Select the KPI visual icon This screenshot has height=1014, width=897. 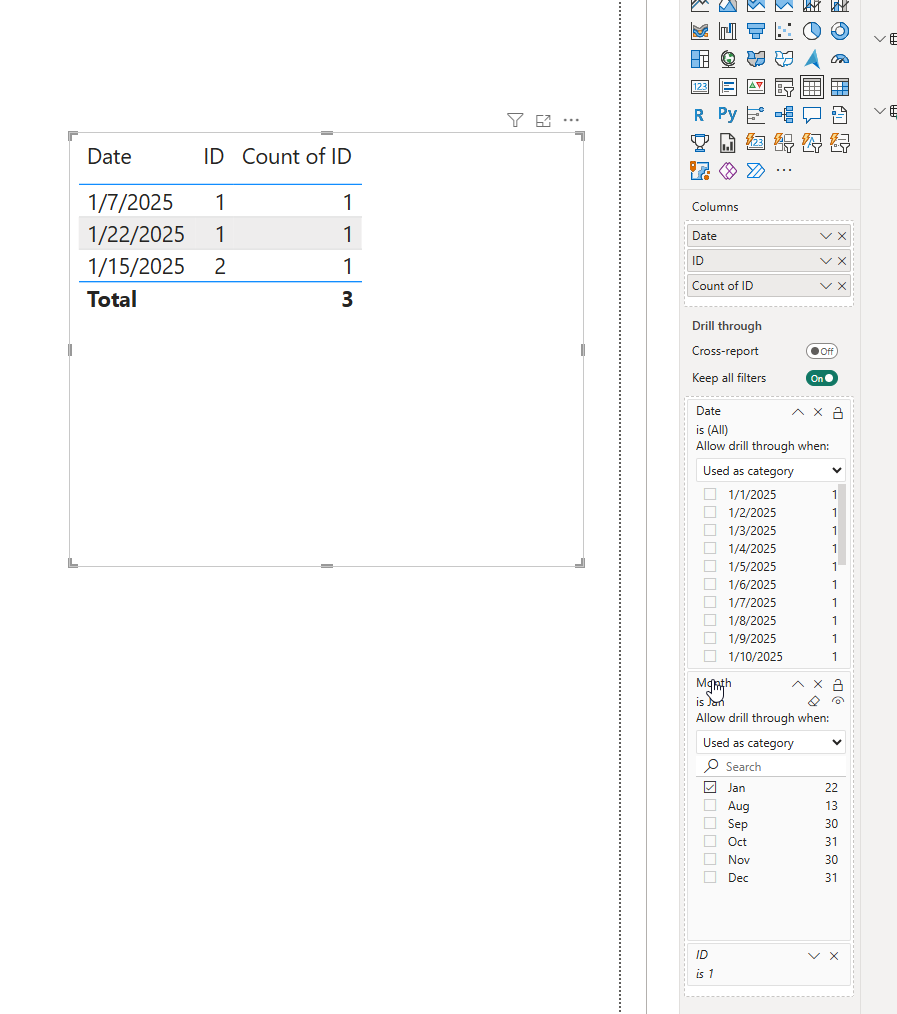pyautogui.click(x=755, y=87)
